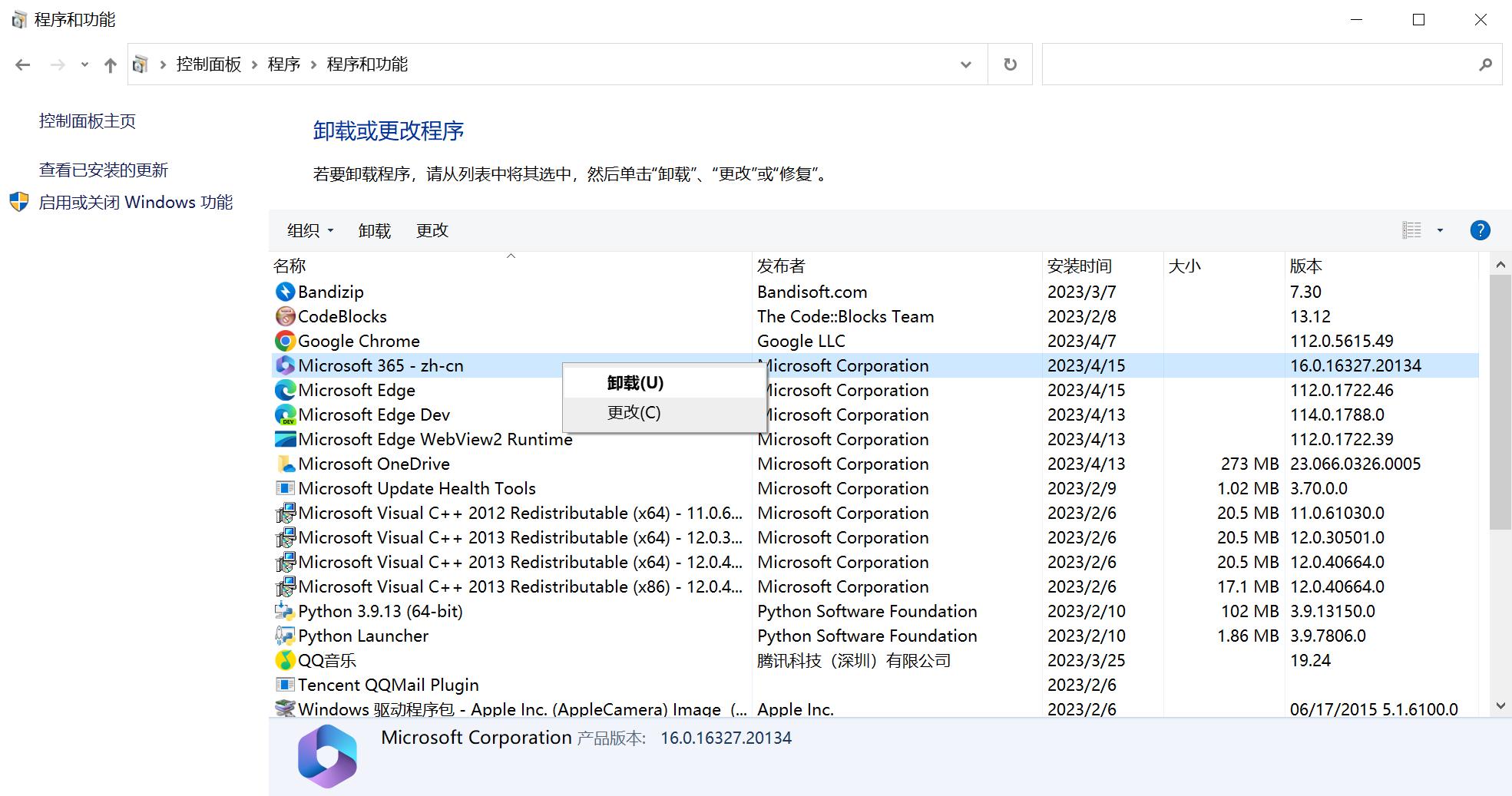Click the CodeBlocks program icon

[x=285, y=316]
